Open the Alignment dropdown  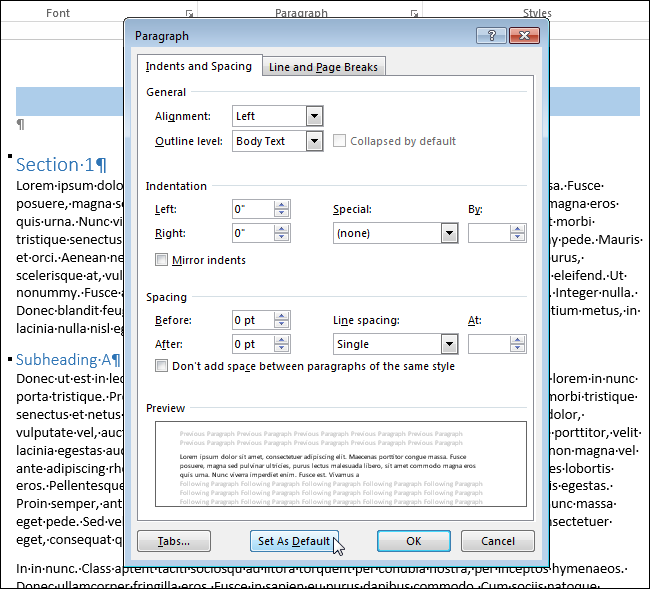[314, 116]
